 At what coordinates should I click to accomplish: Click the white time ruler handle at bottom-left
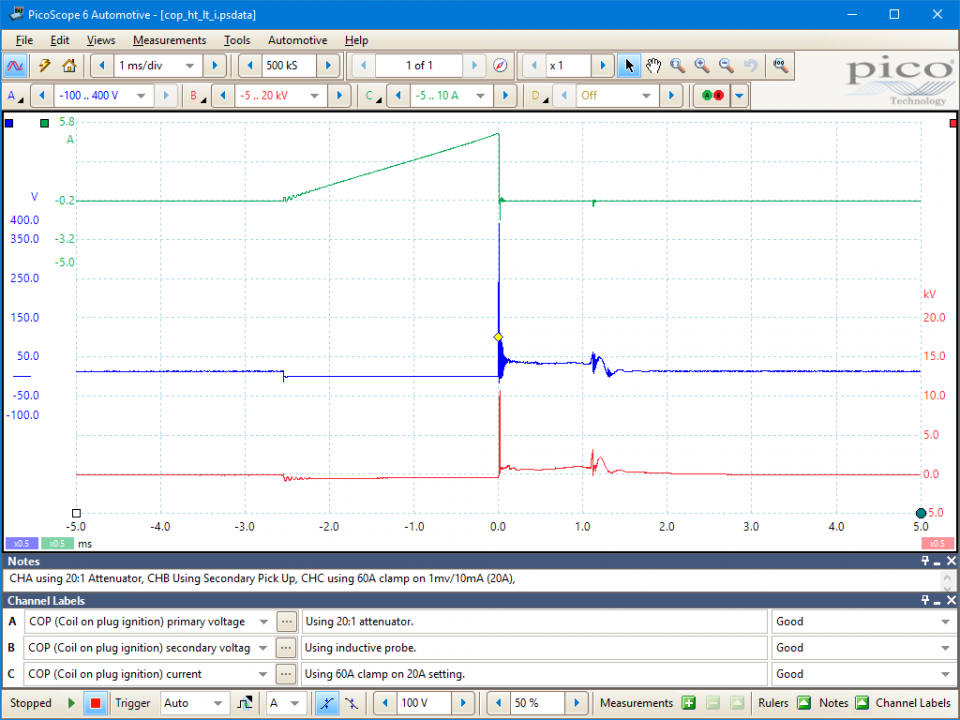pyautogui.click(x=77, y=513)
